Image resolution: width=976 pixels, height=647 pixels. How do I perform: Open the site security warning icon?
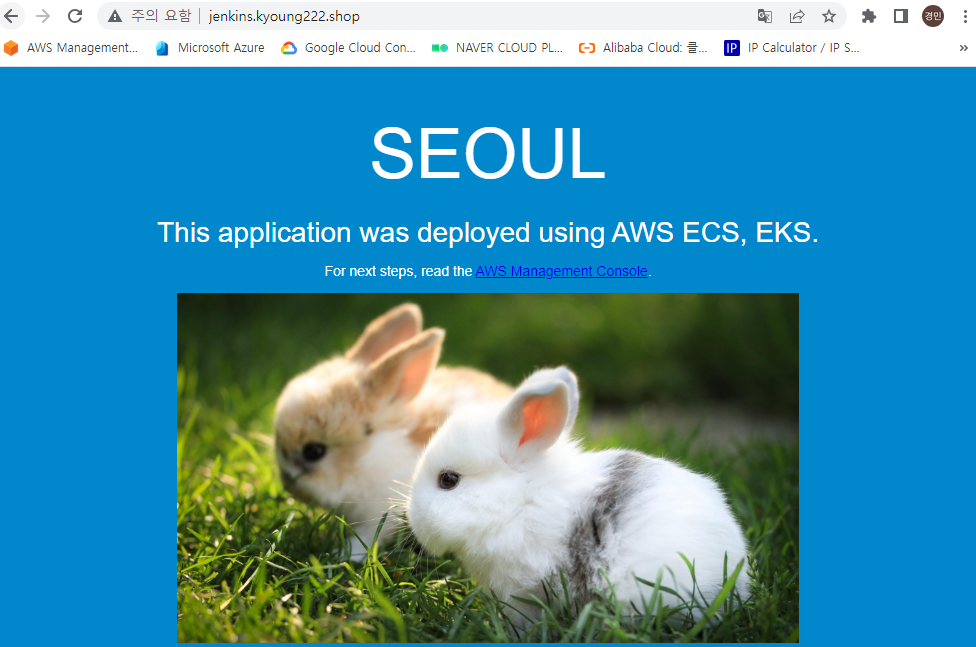pyautogui.click(x=115, y=16)
